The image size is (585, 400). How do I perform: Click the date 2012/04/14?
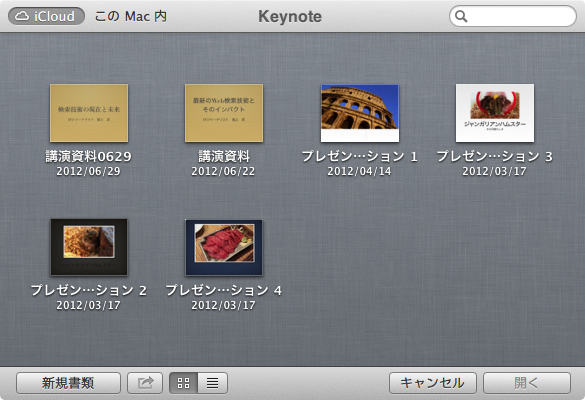point(359,171)
